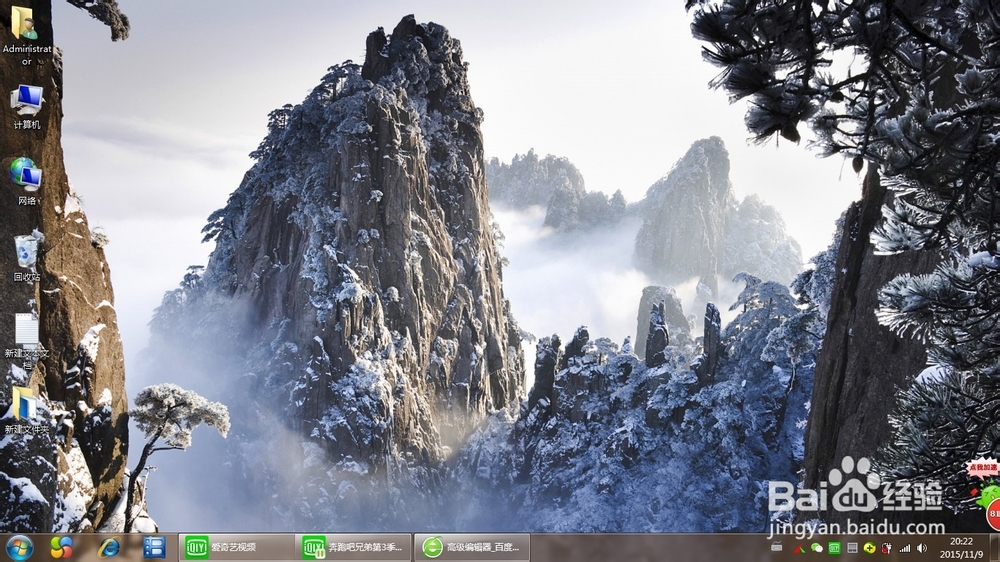The height and width of the screenshot is (562, 1000).
Task: Select the 回收站 Recycle Bin icon
Action: (x=27, y=258)
